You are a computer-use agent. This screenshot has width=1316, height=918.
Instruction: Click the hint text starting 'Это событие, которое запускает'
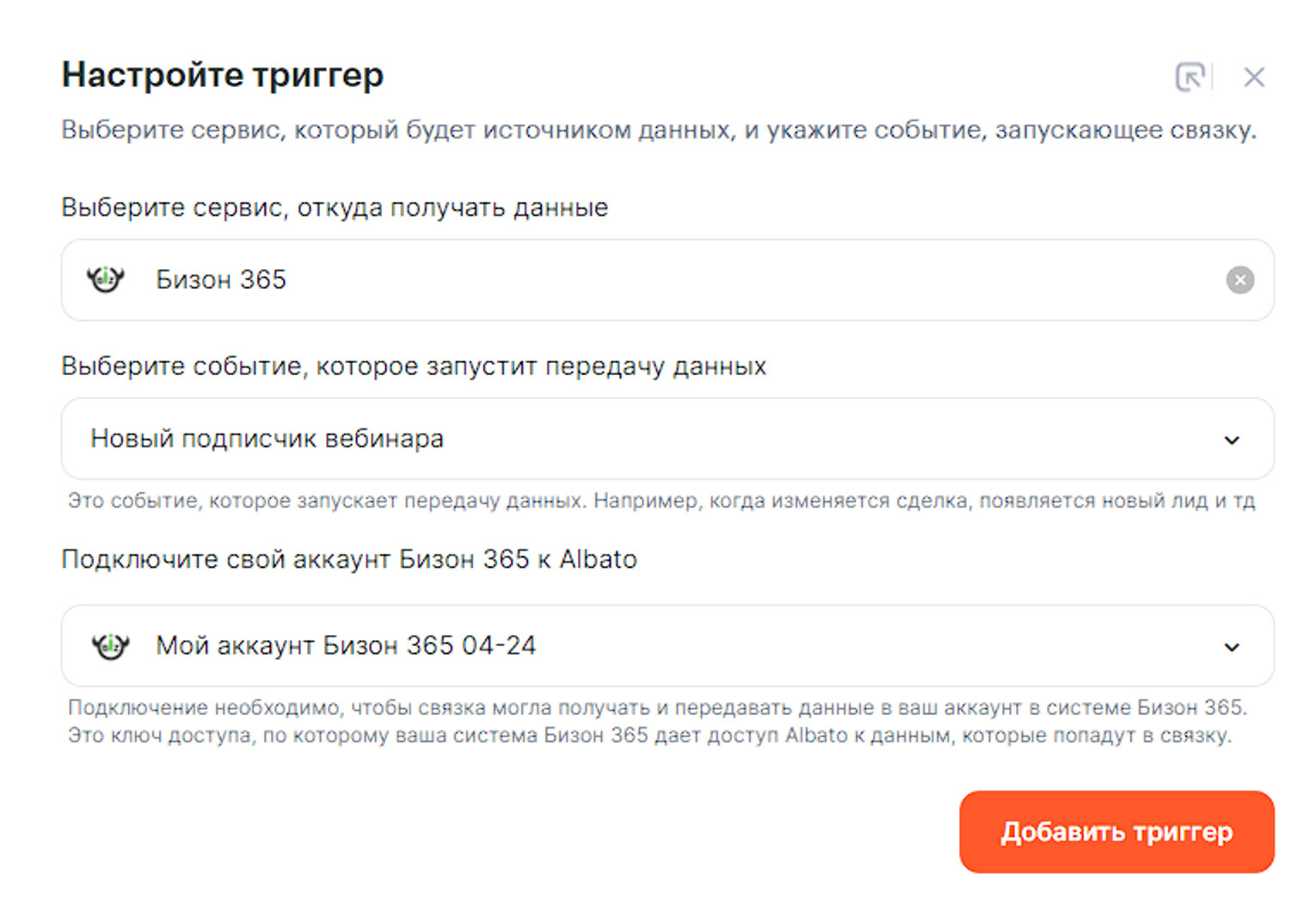[x=661, y=501]
